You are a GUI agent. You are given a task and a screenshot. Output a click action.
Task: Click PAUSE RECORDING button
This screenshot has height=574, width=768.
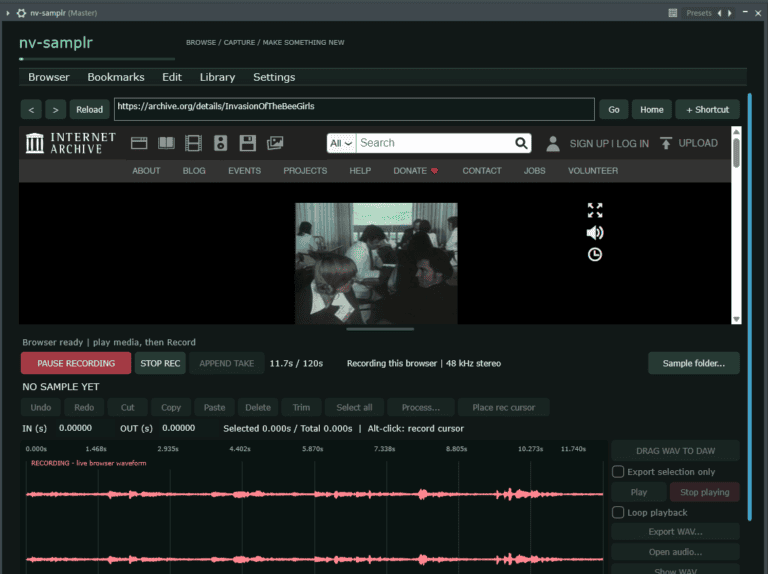pyautogui.click(x=76, y=363)
